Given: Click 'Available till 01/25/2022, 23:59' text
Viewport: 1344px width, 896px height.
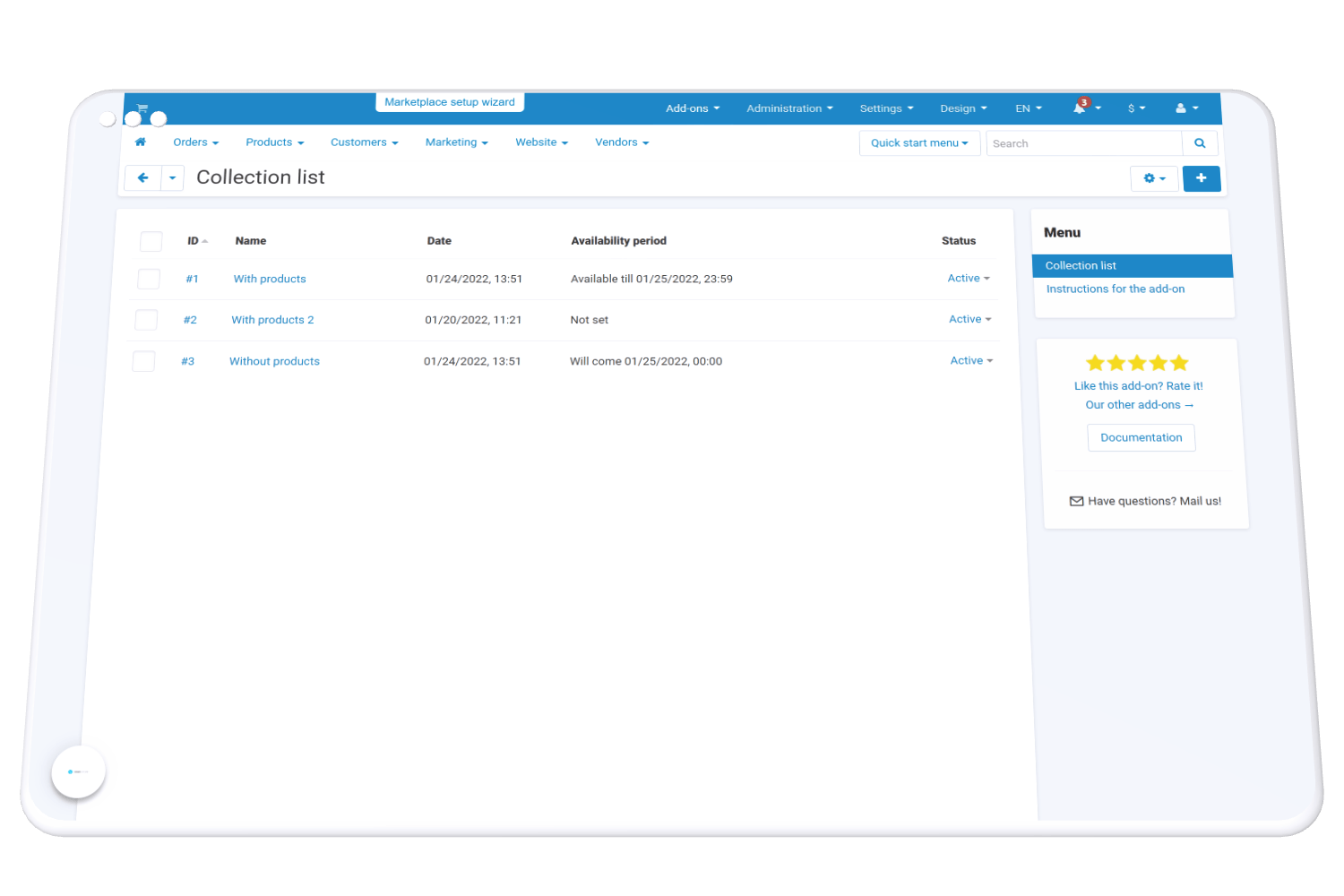Looking at the screenshot, I should pyautogui.click(x=651, y=279).
